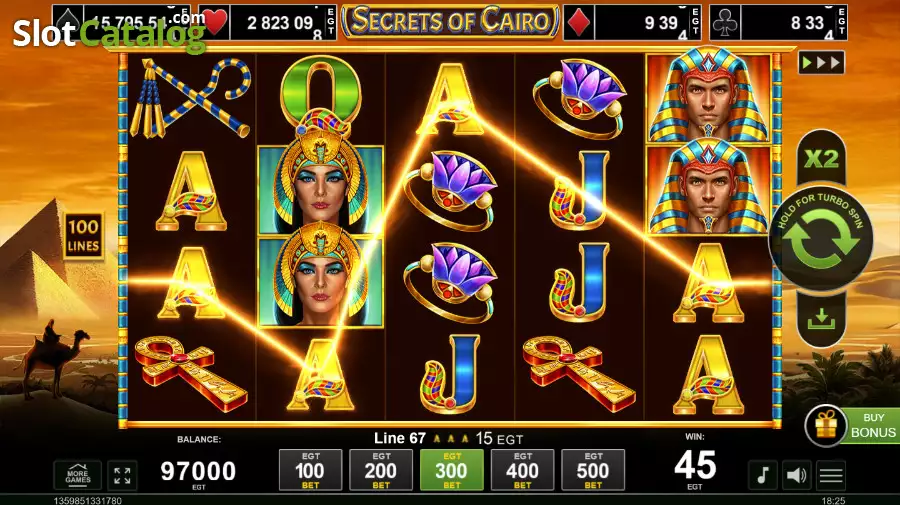
Task: Click the pharaoh symbol on top of reel five
Action: coord(708,96)
